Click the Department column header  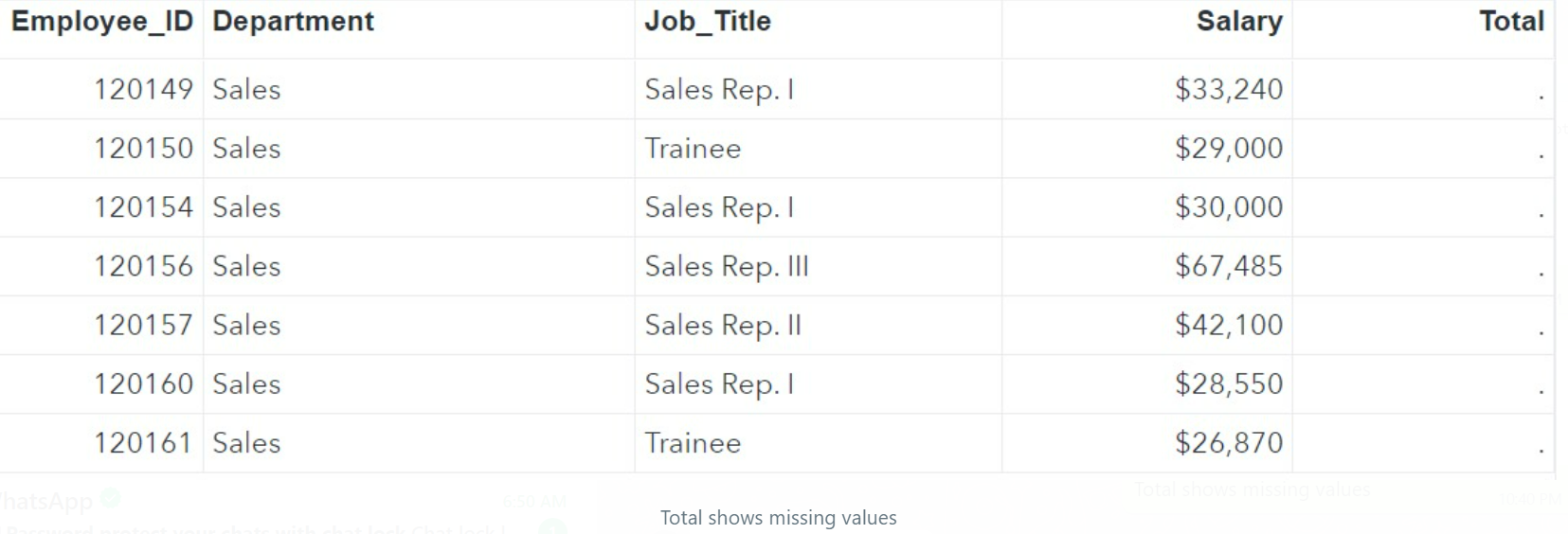(x=293, y=22)
